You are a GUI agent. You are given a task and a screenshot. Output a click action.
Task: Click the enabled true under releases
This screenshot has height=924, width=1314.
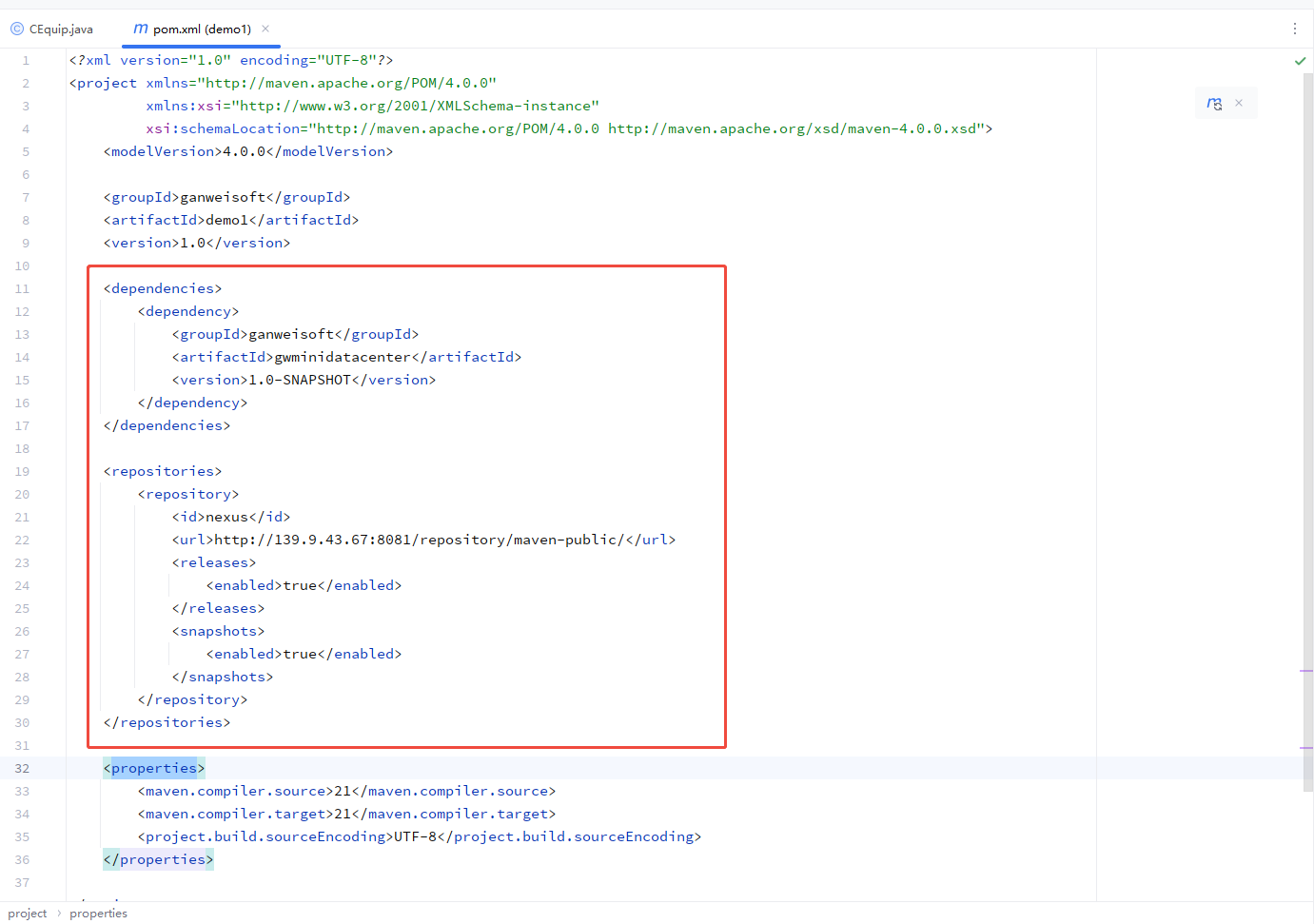point(304,585)
